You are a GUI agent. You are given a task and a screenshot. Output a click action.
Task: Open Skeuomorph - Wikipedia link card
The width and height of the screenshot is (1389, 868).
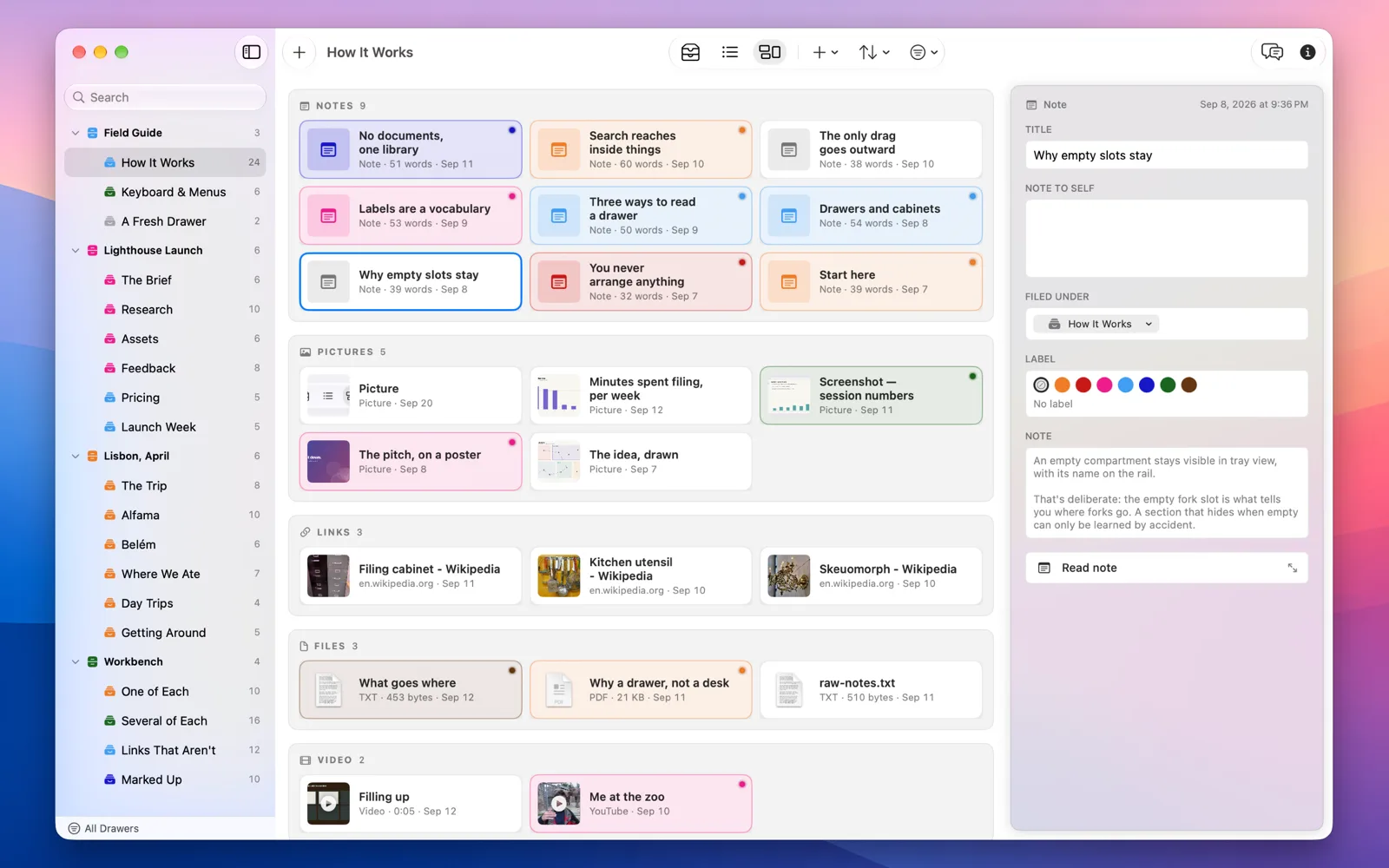pos(871,575)
